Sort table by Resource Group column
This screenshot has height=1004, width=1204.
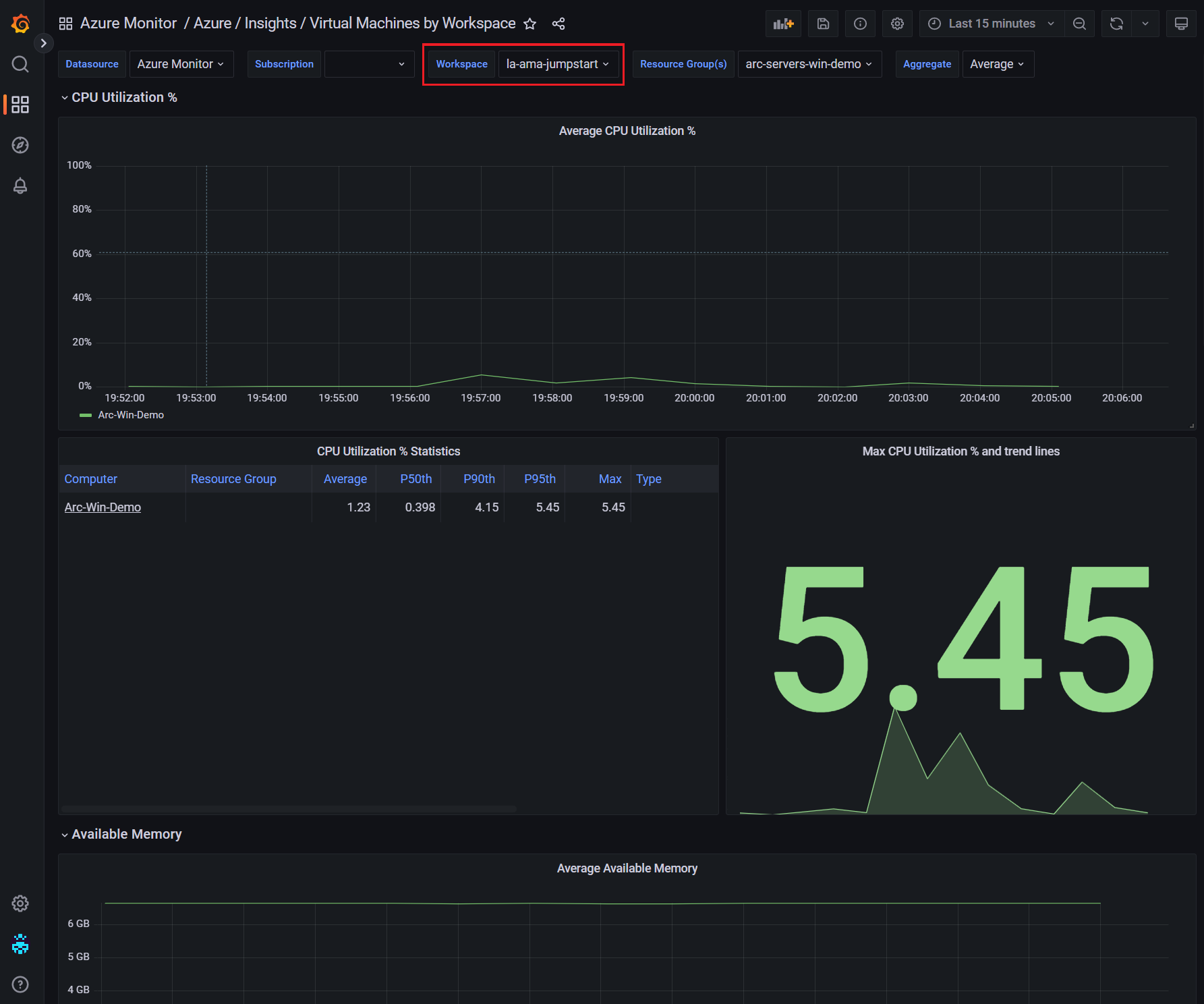point(233,479)
